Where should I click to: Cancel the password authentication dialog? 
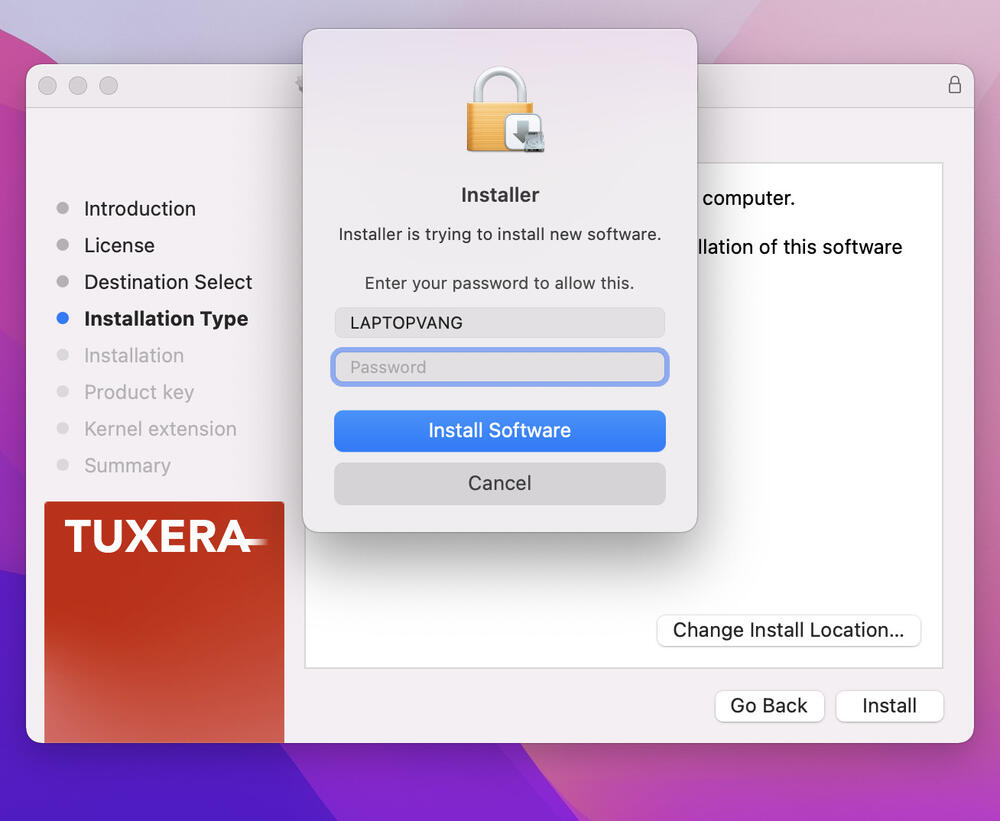coord(499,483)
